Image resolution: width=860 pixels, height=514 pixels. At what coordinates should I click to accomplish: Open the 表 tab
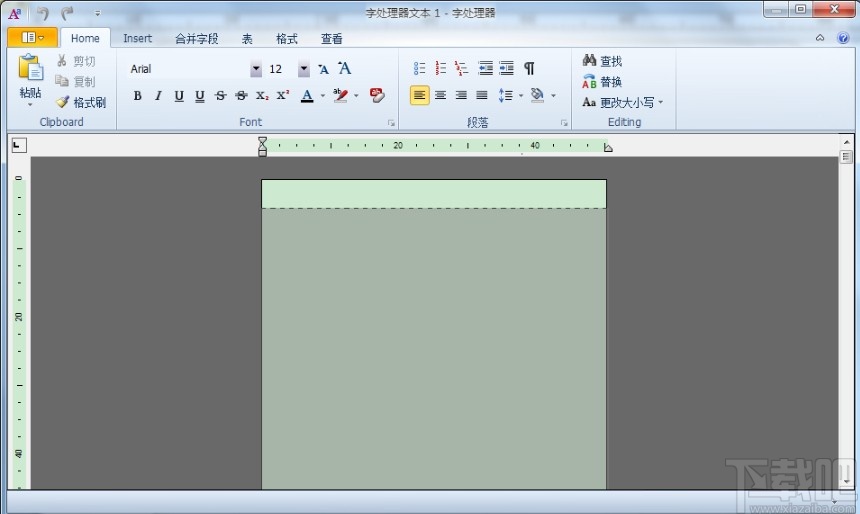click(247, 38)
